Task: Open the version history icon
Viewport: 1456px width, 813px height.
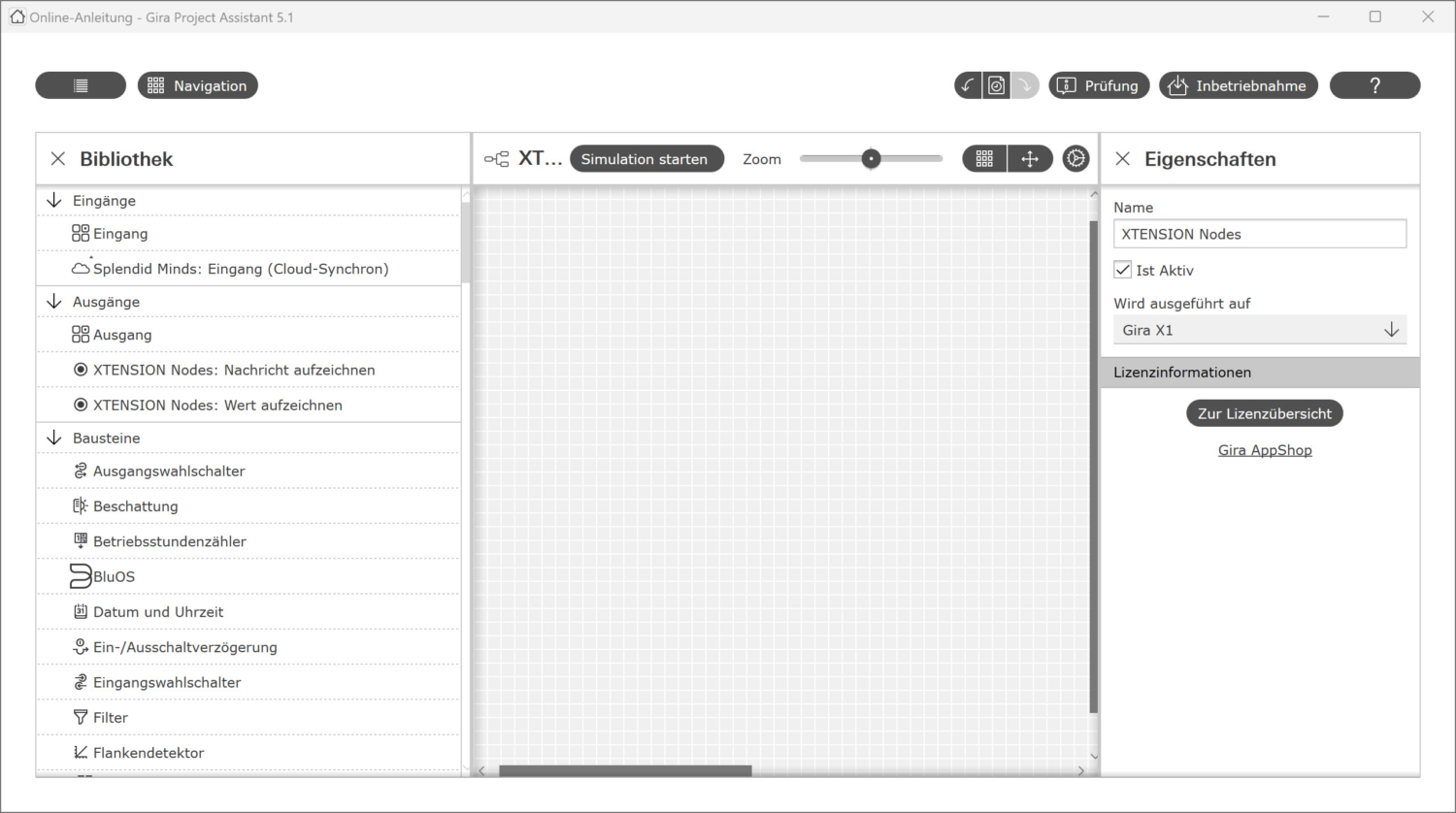Action: pos(996,84)
